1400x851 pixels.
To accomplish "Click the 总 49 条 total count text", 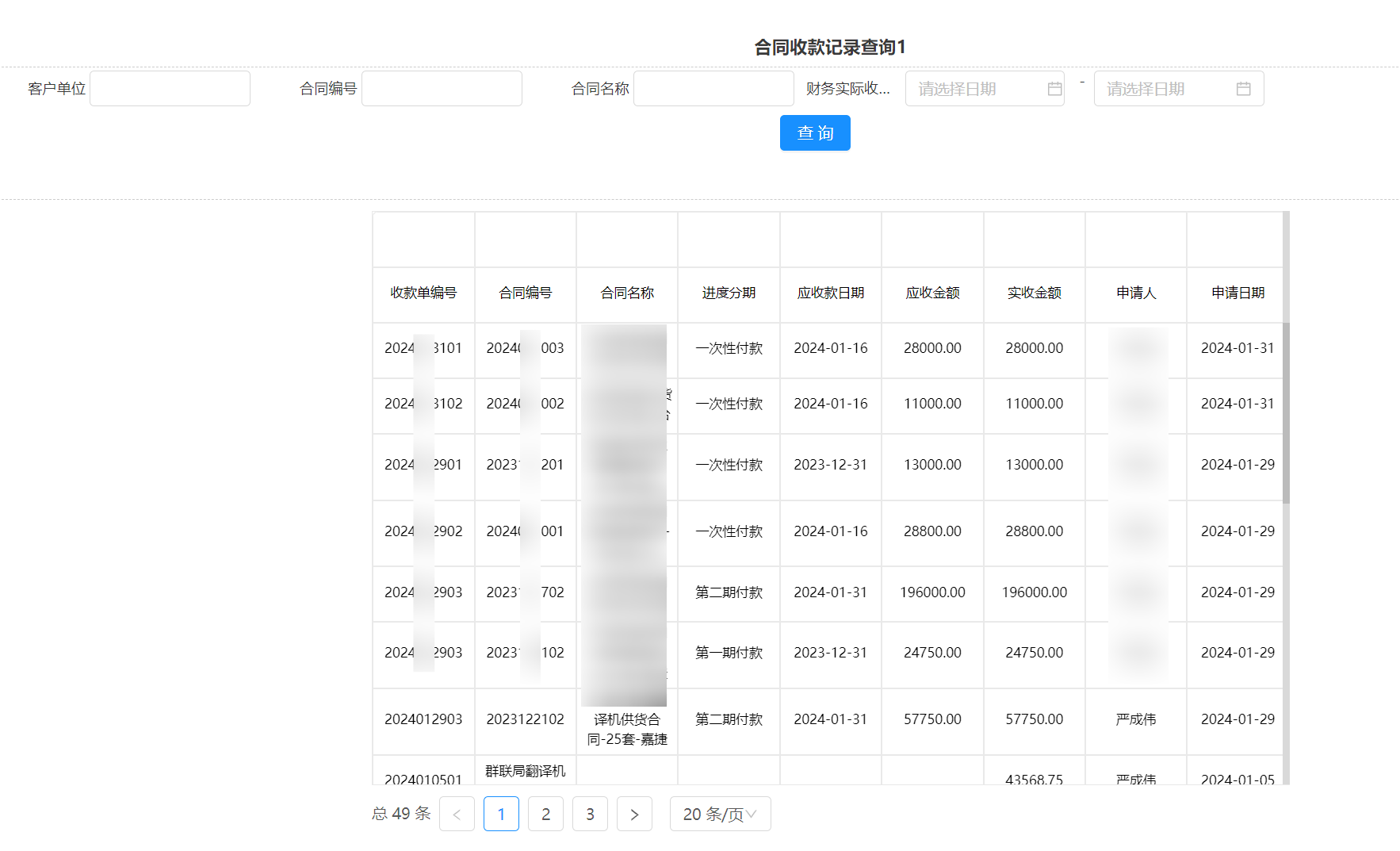I will tap(401, 814).
